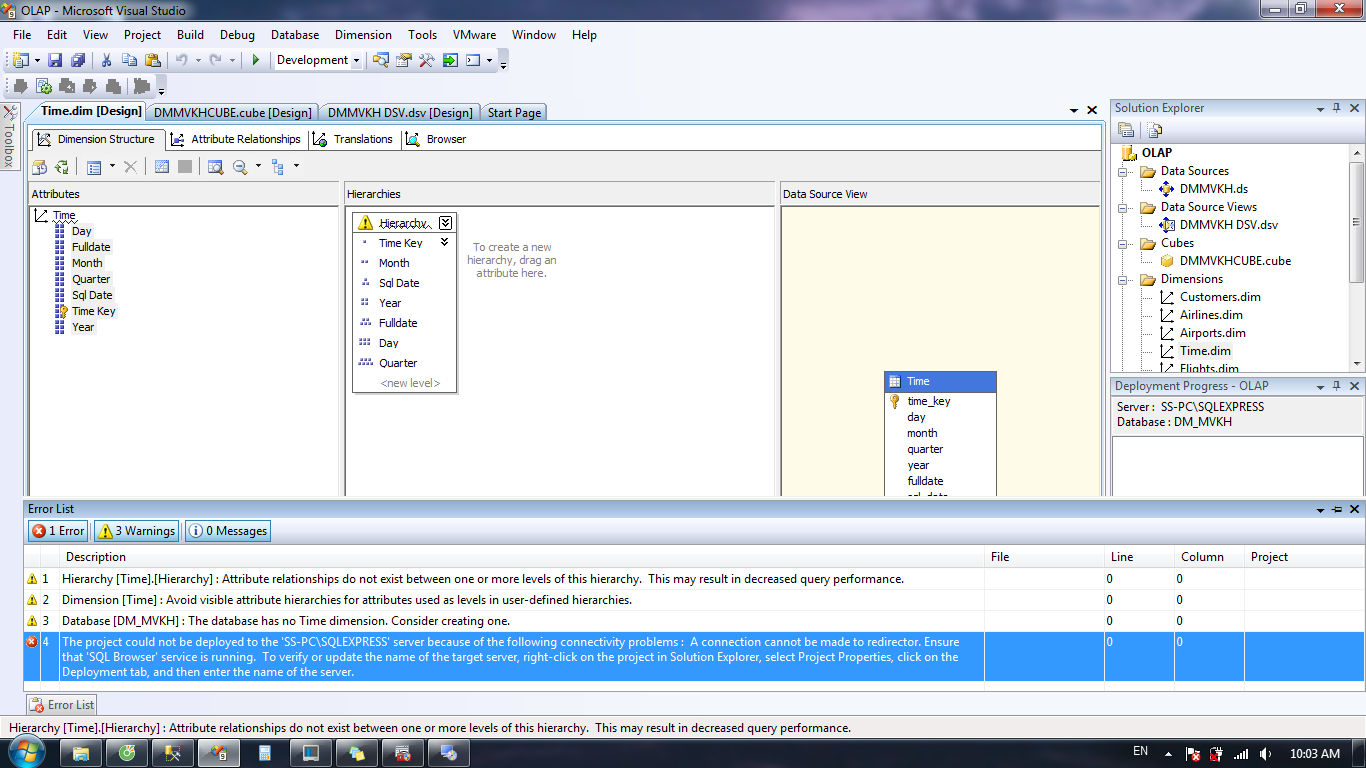The height and width of the screenshot is (768, 1366).
Task: Click the Copy icon in the toolbar
Action: point(129,60)
